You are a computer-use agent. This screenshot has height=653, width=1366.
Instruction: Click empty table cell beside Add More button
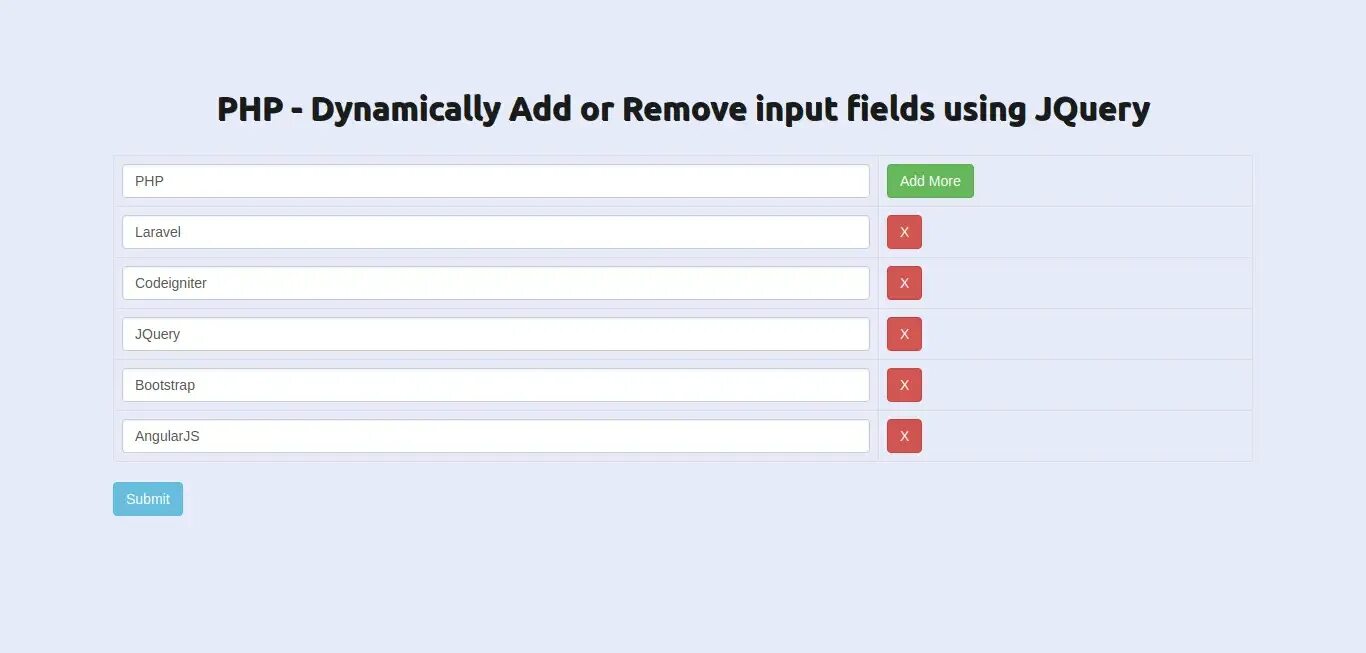(x=1112, y=181)
